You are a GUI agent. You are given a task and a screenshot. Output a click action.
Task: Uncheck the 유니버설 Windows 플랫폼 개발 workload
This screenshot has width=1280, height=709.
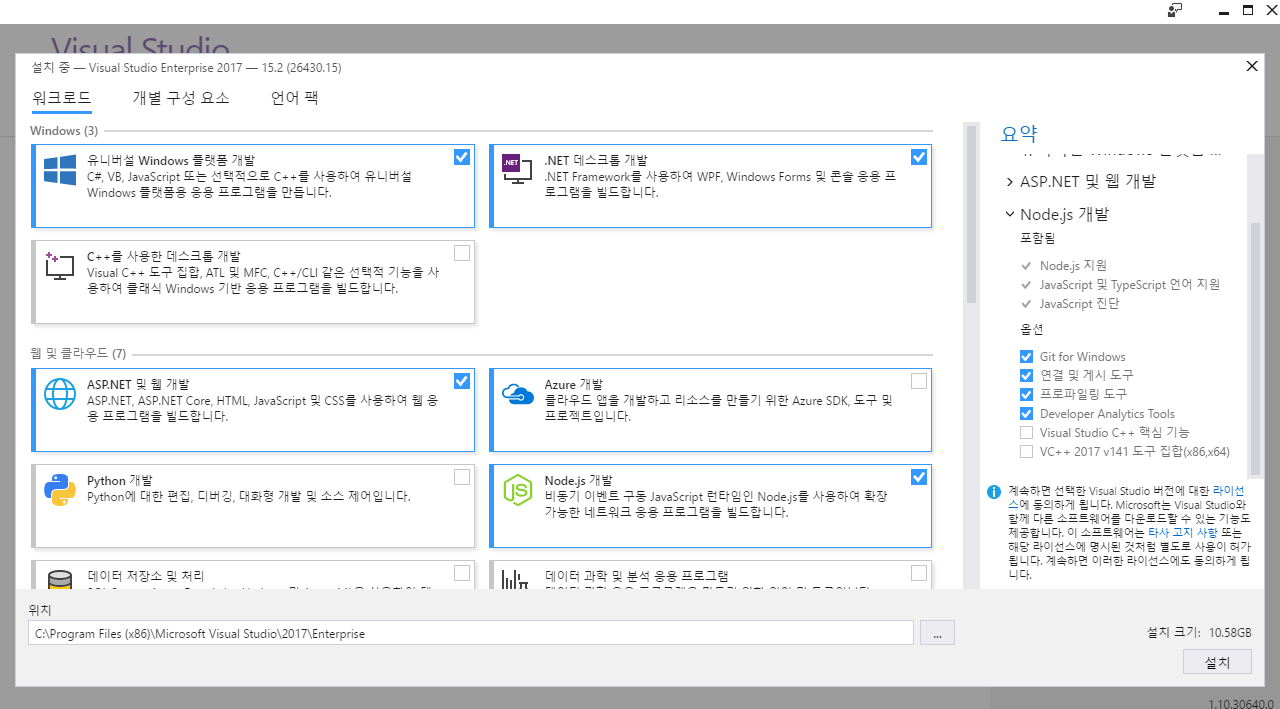[461, 157]
